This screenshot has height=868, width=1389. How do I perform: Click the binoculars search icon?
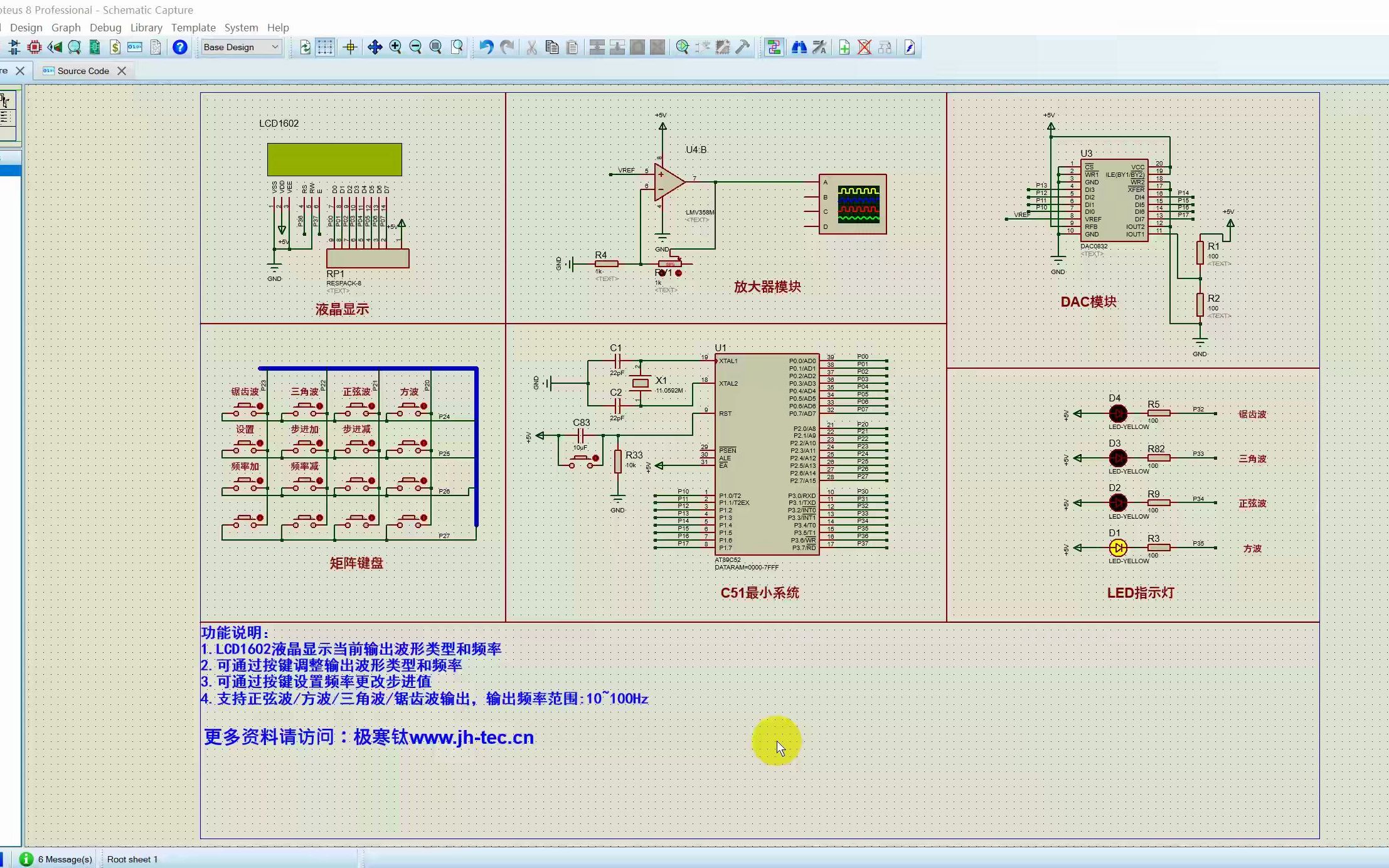(799, 47)
